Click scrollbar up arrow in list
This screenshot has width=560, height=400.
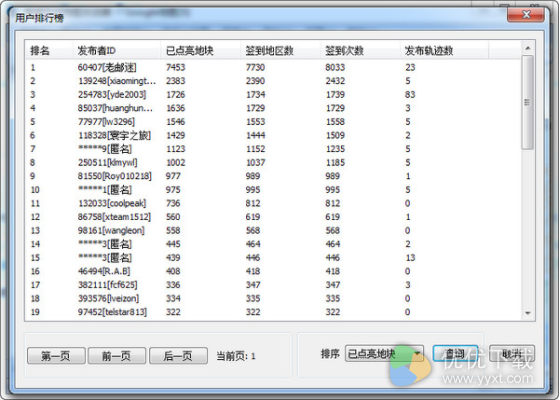tap(528, 48)
